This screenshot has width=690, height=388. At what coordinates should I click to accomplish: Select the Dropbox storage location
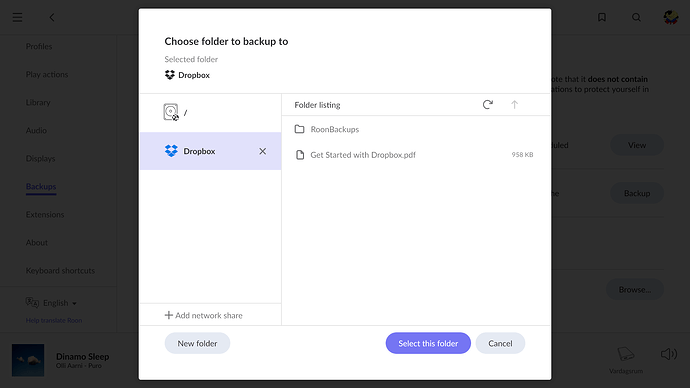click(x=210, y=151)
